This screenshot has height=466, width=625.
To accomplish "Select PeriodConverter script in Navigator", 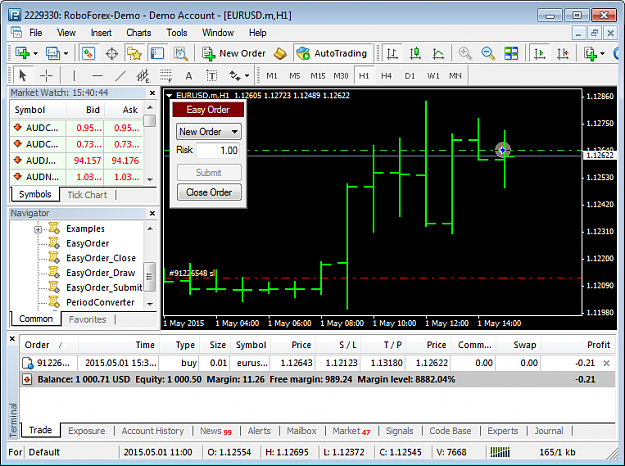I will pyautogui.click(x=100, y=303).
